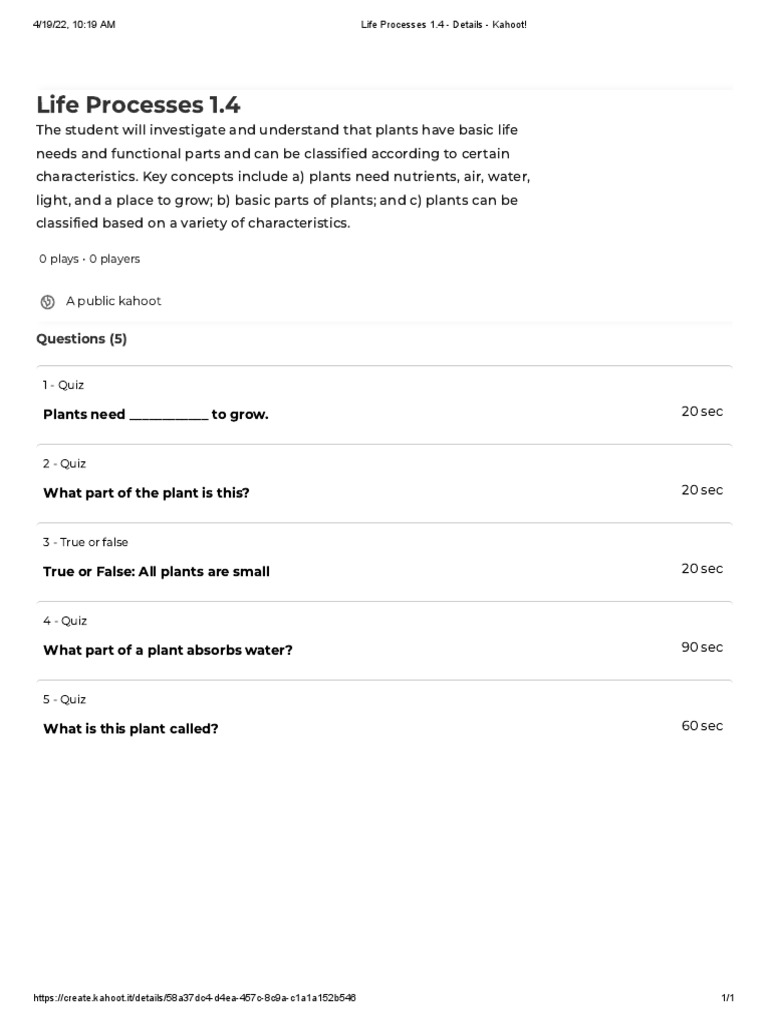Click the 20 sec timer on question 3

click(702, 569)
